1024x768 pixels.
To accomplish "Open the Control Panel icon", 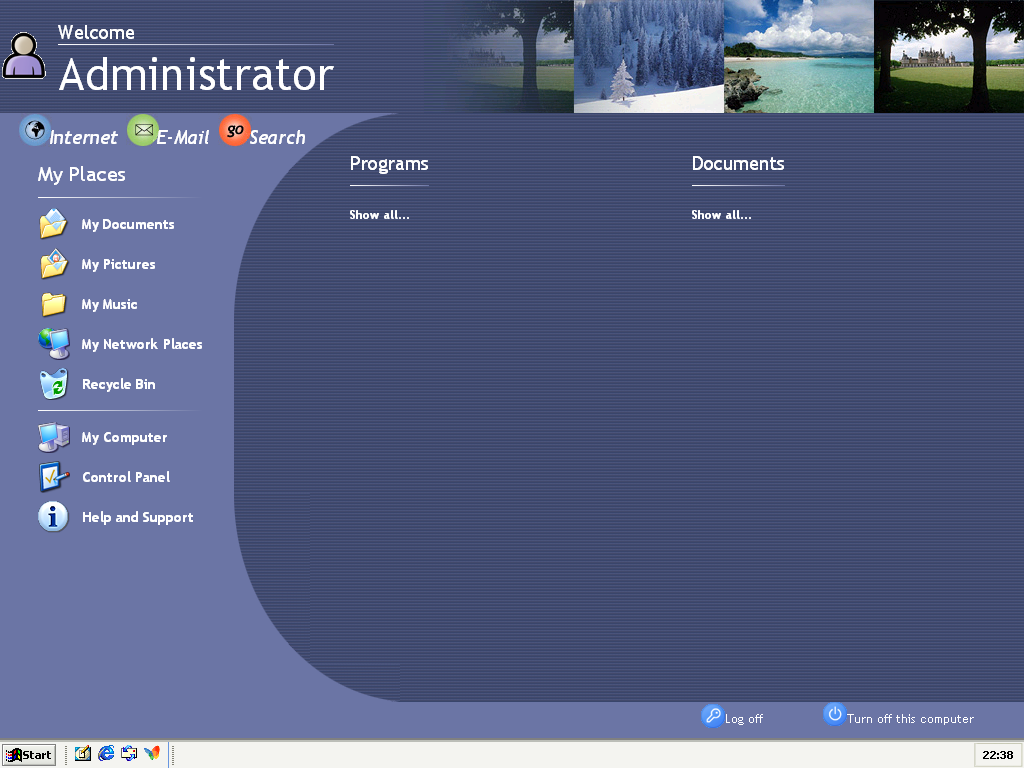I will click(x=54, y=477).
